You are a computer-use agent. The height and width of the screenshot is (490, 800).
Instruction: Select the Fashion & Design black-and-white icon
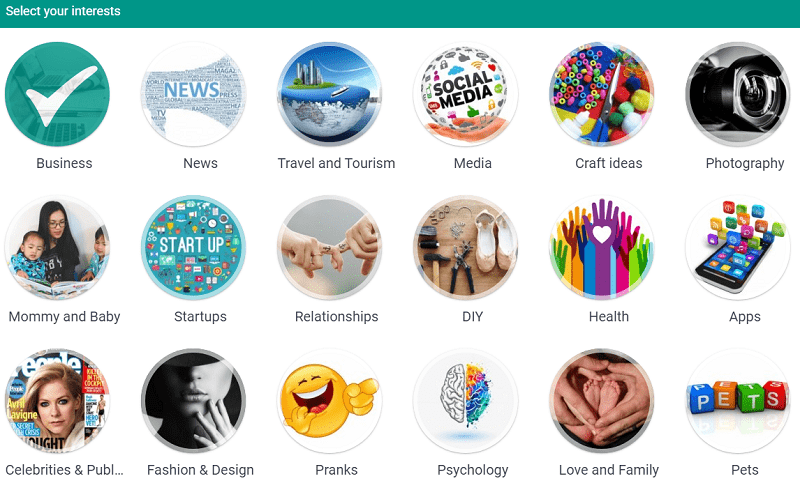coord(193,401)
